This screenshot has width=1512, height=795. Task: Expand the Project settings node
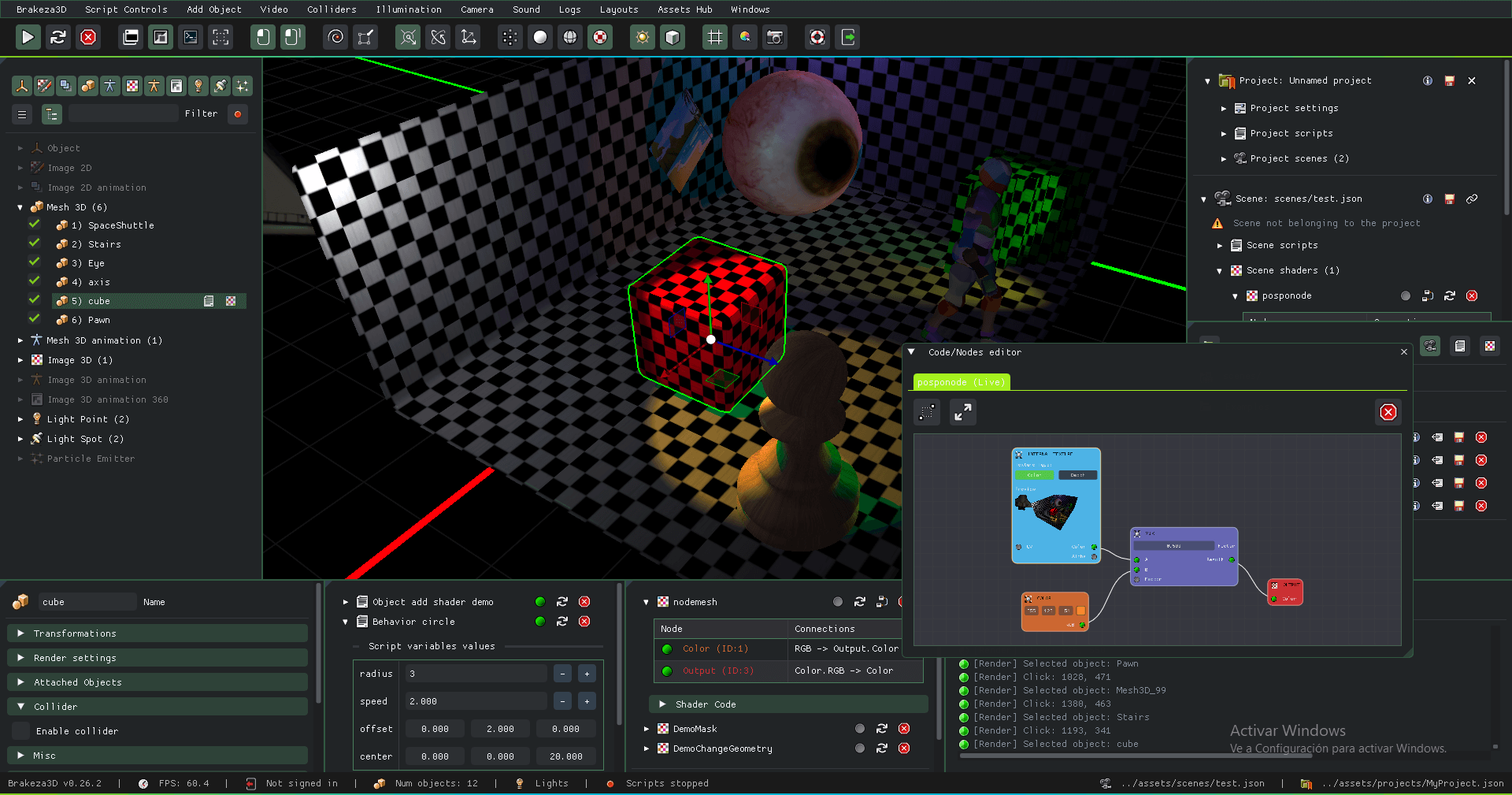point(1224,109)
